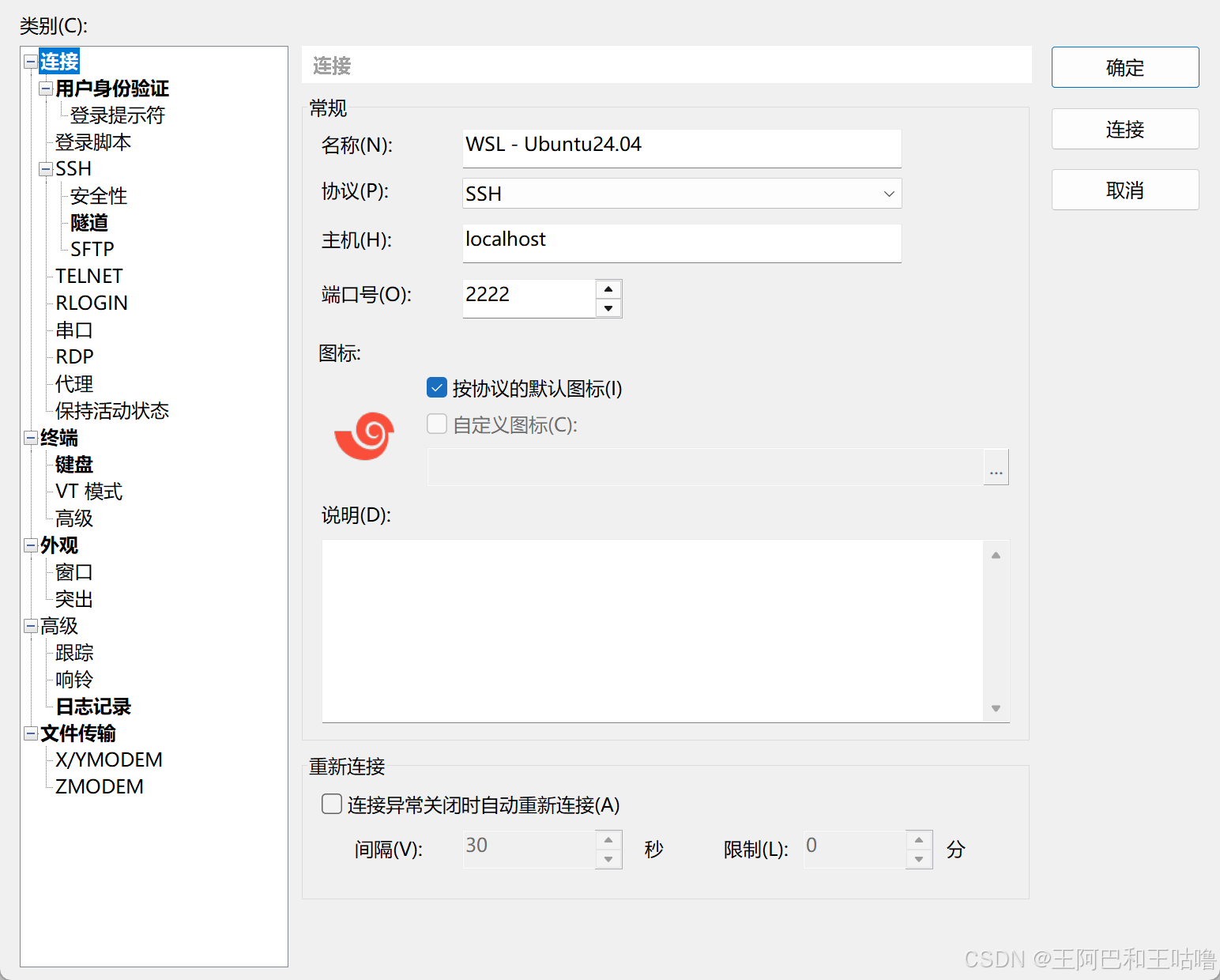1220x980 pixels.
Task: Click the 取消 button
Action: click(1125, 190)
